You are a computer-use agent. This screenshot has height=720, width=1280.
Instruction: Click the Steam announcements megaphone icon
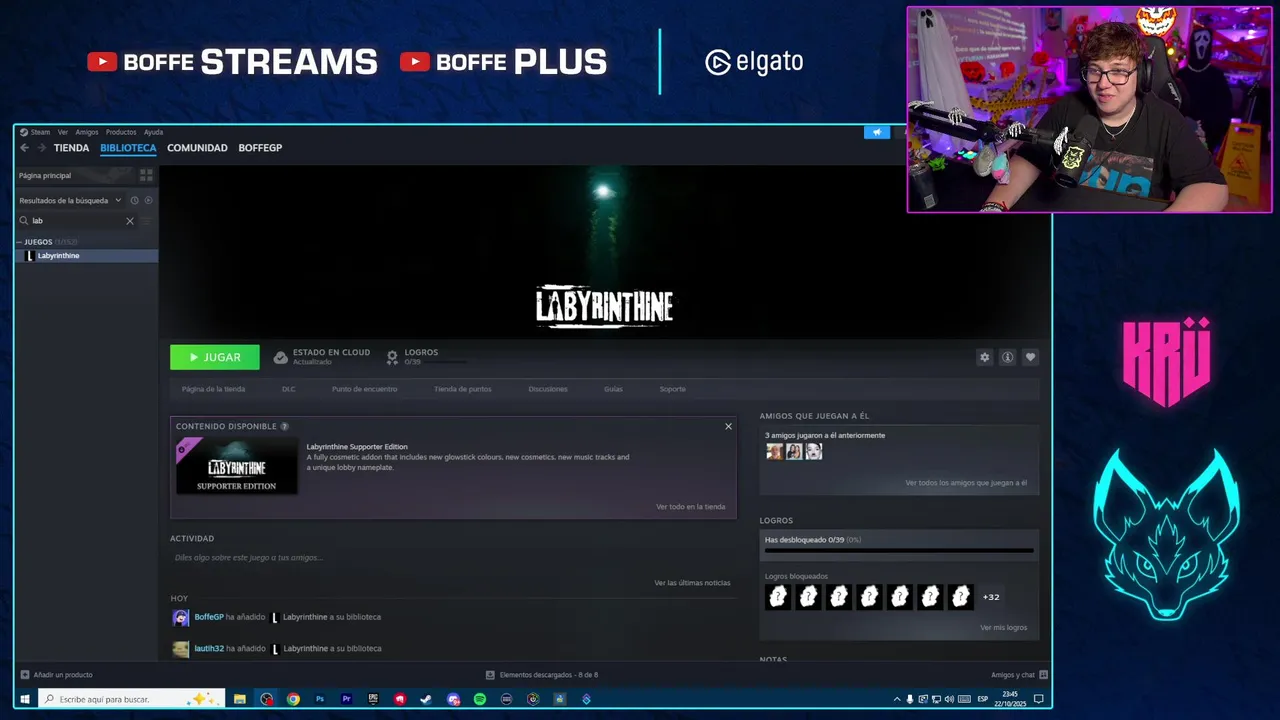pyautogui.click(x=877, y=132)
